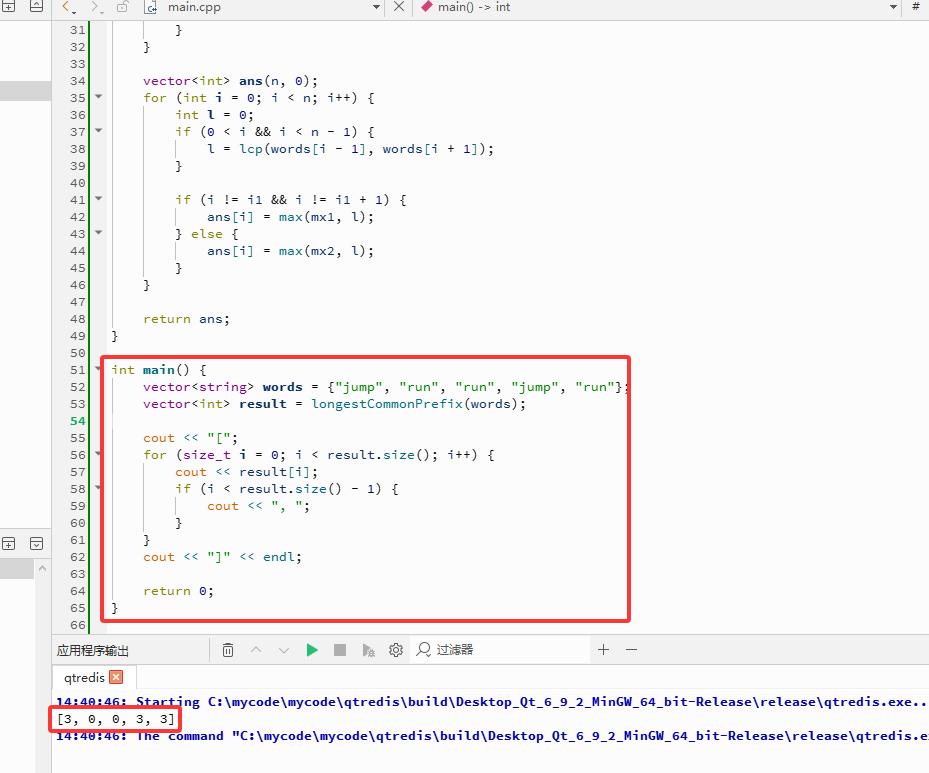Focus the 过滤器 filter input field
929x773 pixels.
(x=501, y=650)
